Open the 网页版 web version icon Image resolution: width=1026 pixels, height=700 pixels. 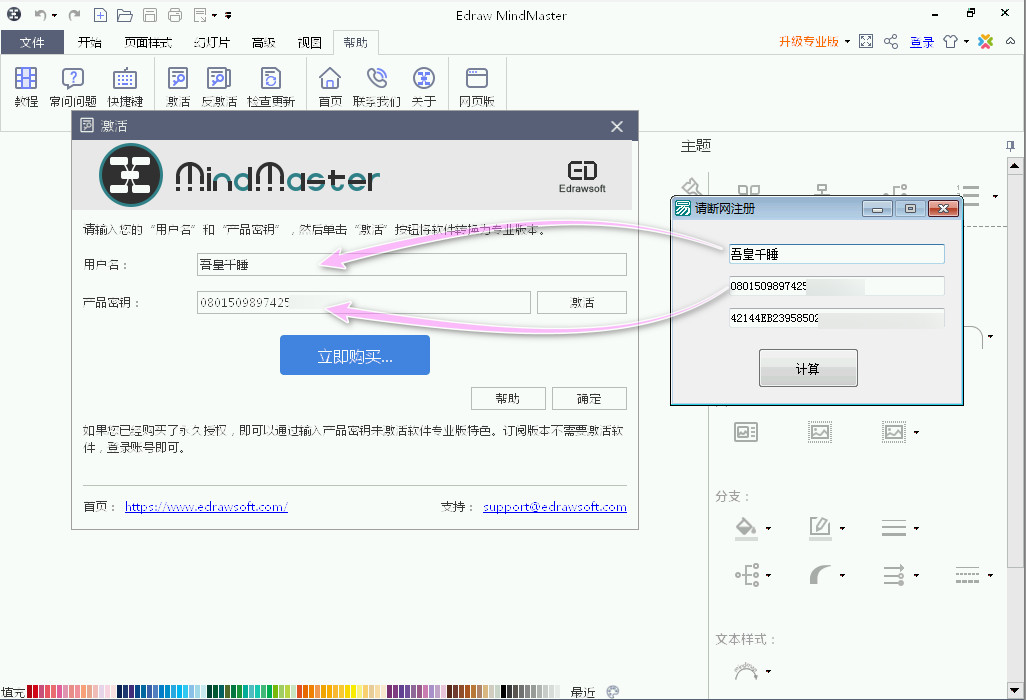coord(477,80)
